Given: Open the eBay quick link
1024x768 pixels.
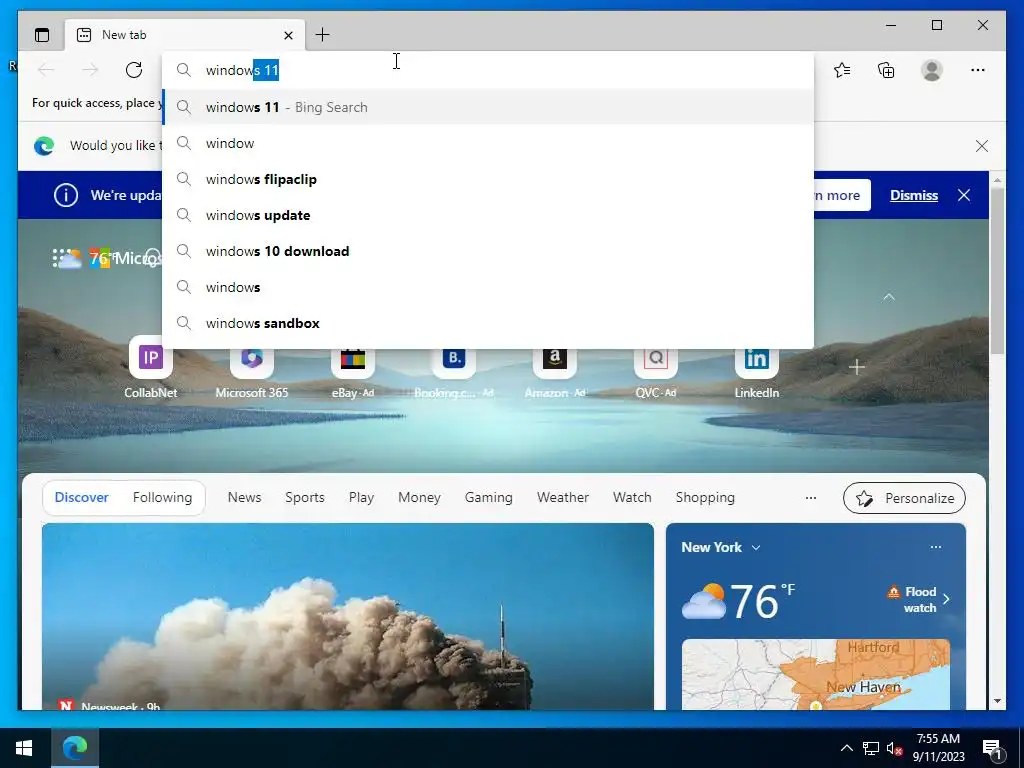Looking at the screenshot, I should coord(353,369).
